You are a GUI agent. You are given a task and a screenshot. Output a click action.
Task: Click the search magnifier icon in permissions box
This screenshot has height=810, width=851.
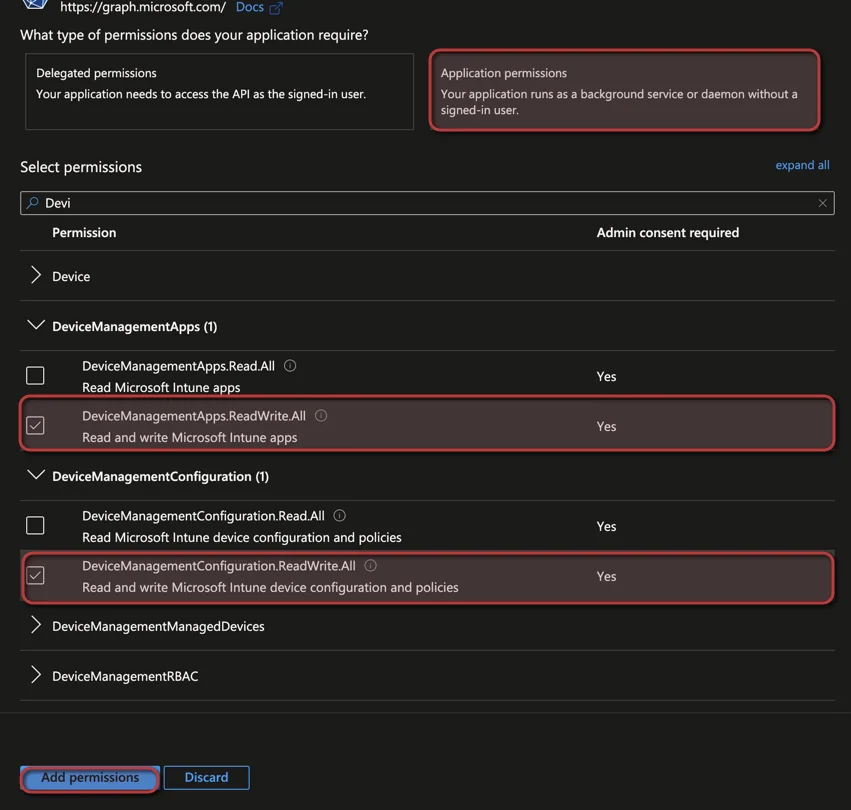click(33, 202)
